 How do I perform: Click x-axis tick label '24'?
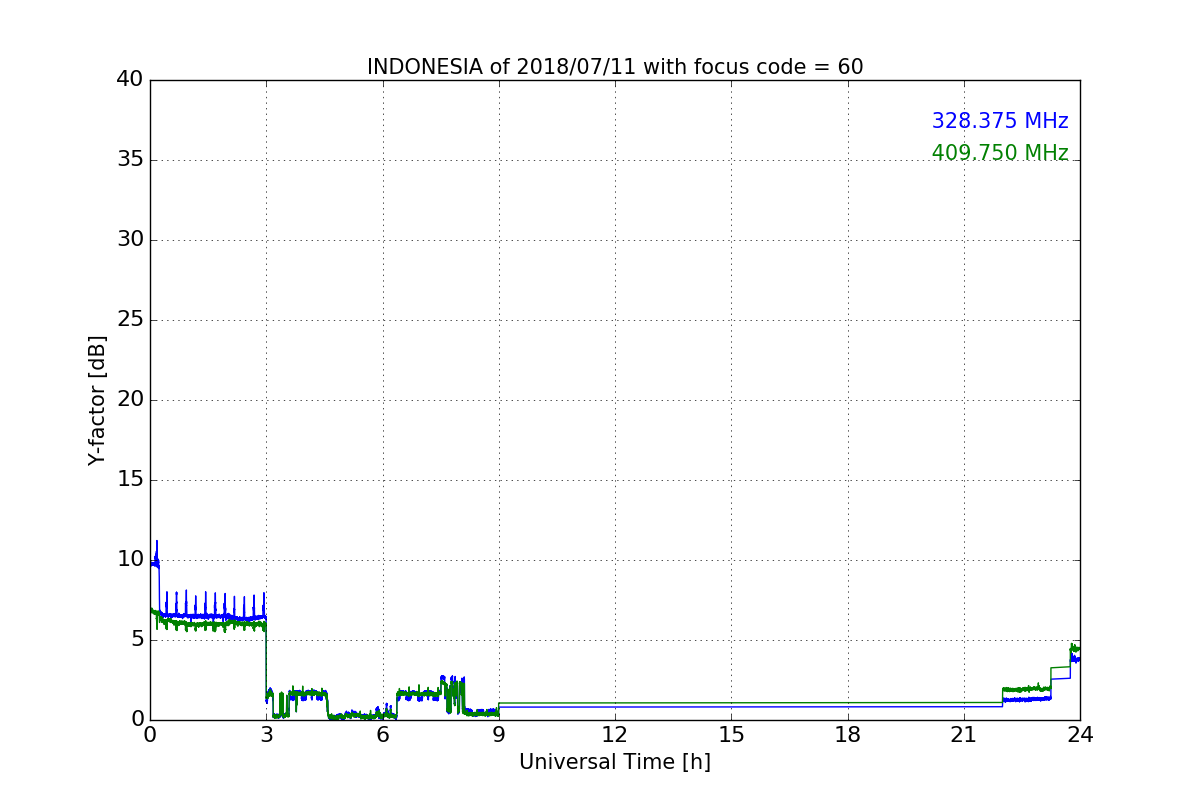[x=1080, y=735]
